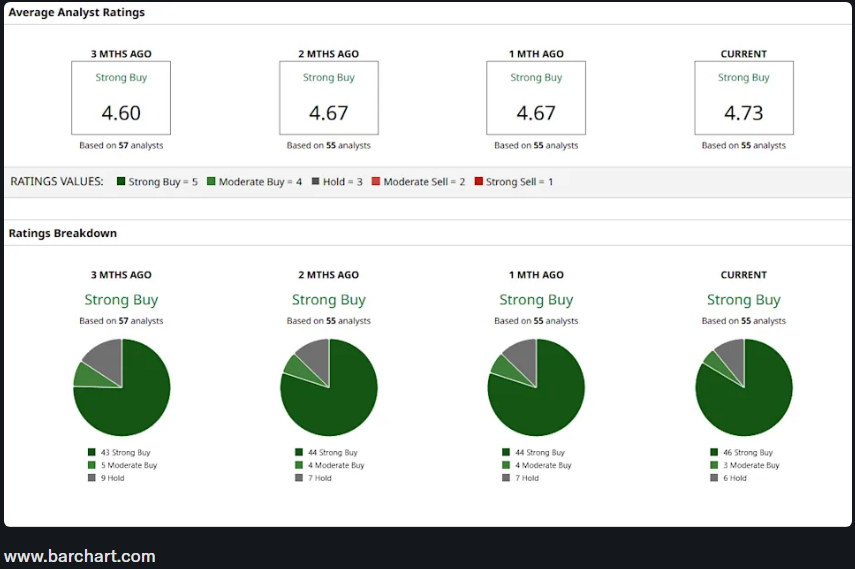Click the 1 MTH AGO pie chart
This screenshot has width=855, height=569.
pos(536,387)
